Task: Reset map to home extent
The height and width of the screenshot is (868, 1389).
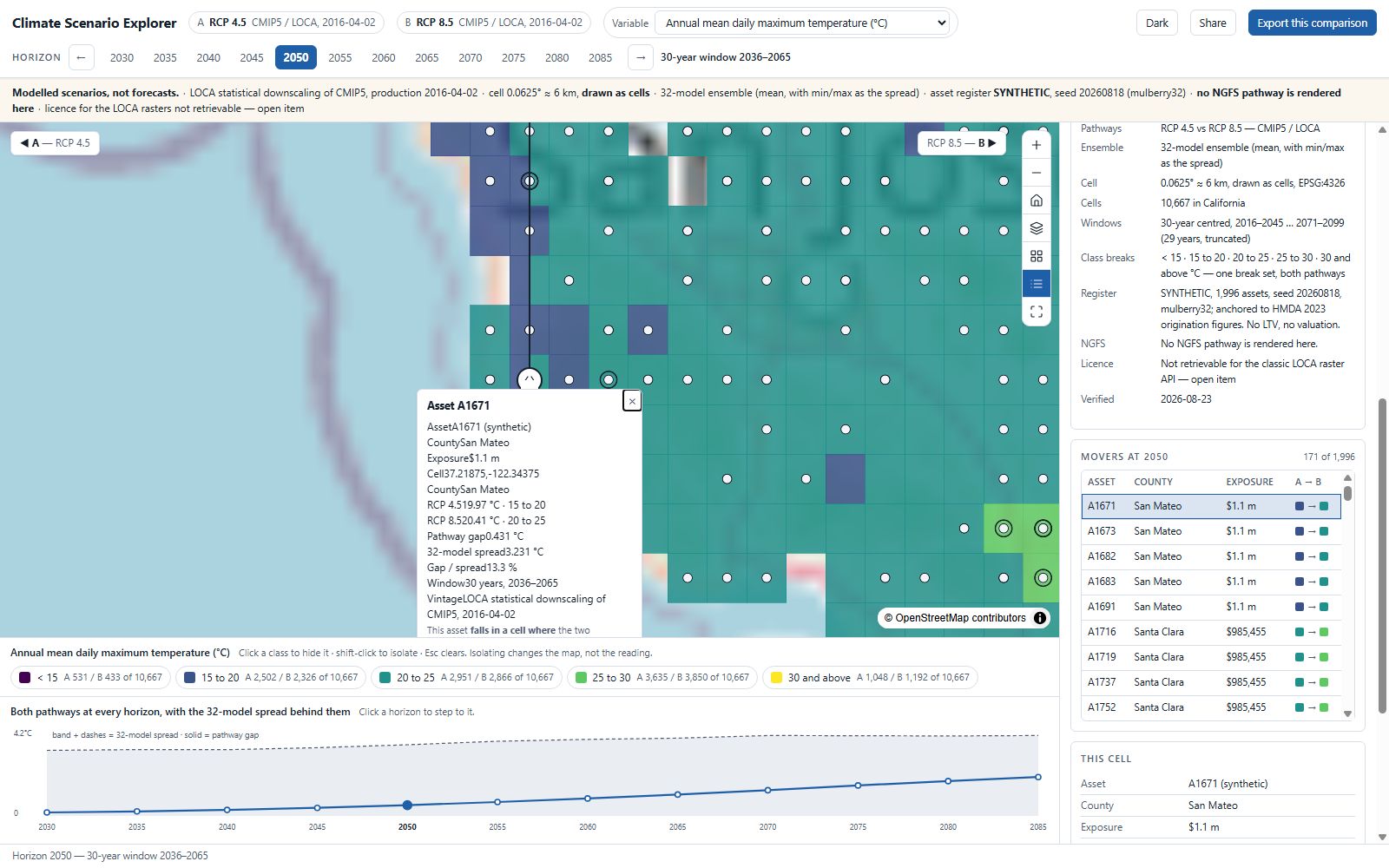Action: [x=1037, y=201]
